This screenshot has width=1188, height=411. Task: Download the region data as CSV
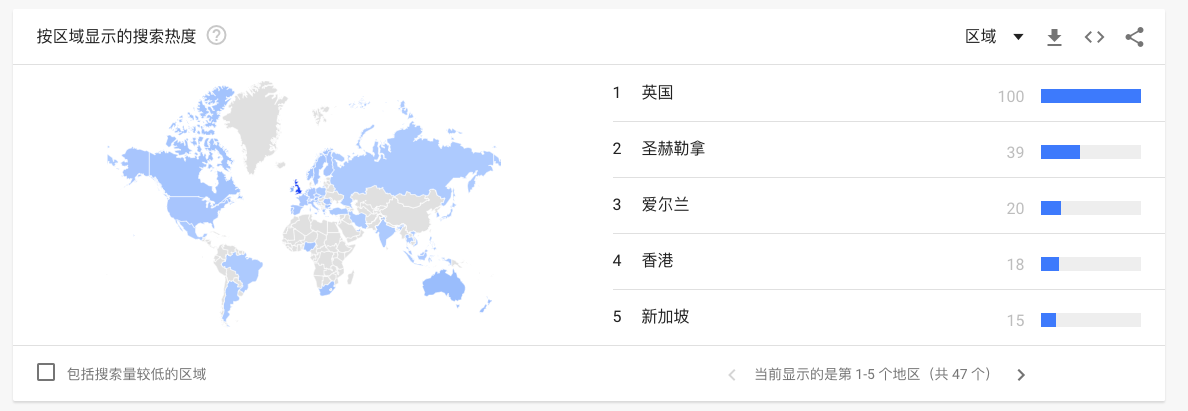point(1054,37)
